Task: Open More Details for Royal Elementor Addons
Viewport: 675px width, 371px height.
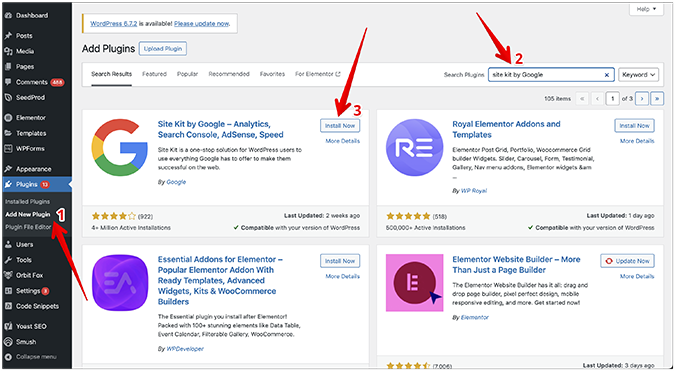Action: click(x=637, y=141)
